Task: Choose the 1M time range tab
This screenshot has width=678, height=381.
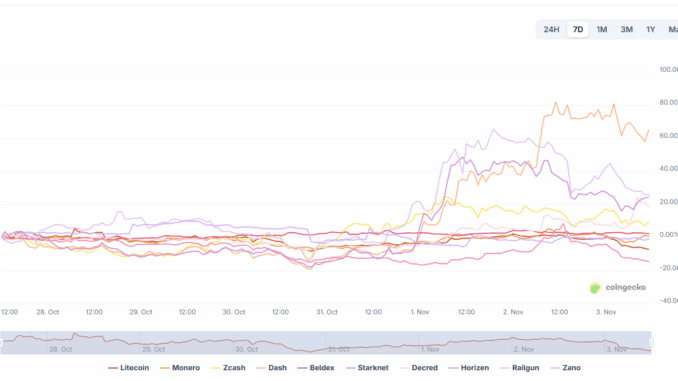Action: point(601,29)
